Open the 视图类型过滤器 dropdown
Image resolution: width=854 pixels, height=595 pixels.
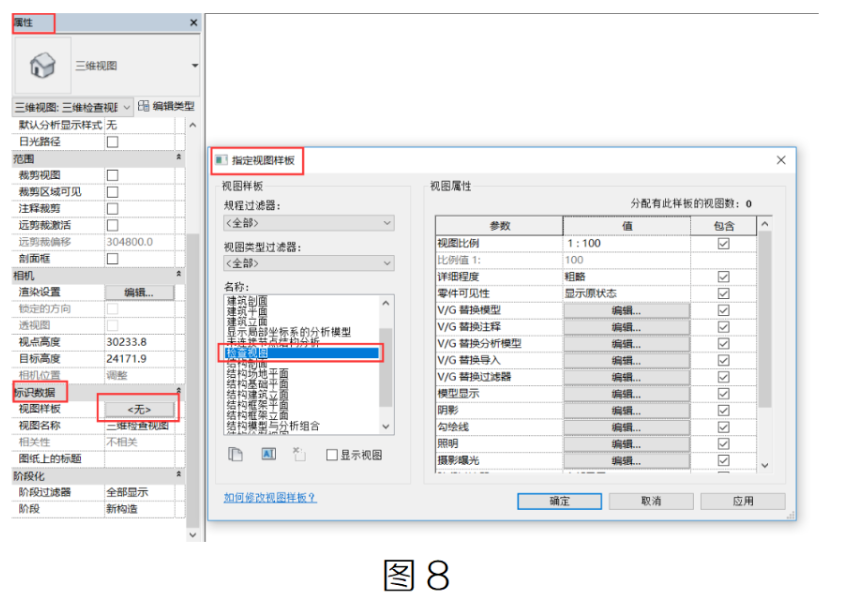(x=309, y=263)
